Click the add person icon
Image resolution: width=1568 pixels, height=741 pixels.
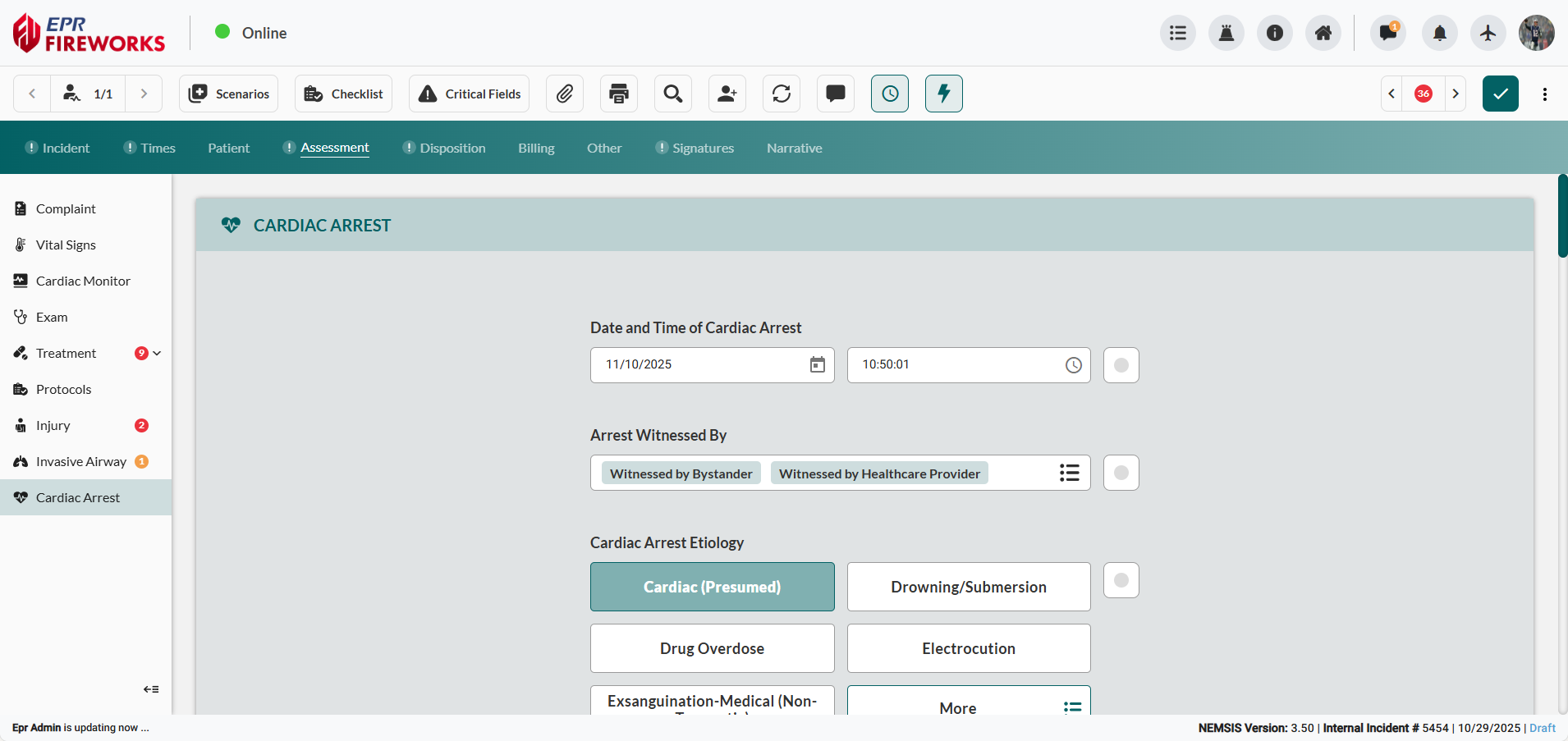727,94
